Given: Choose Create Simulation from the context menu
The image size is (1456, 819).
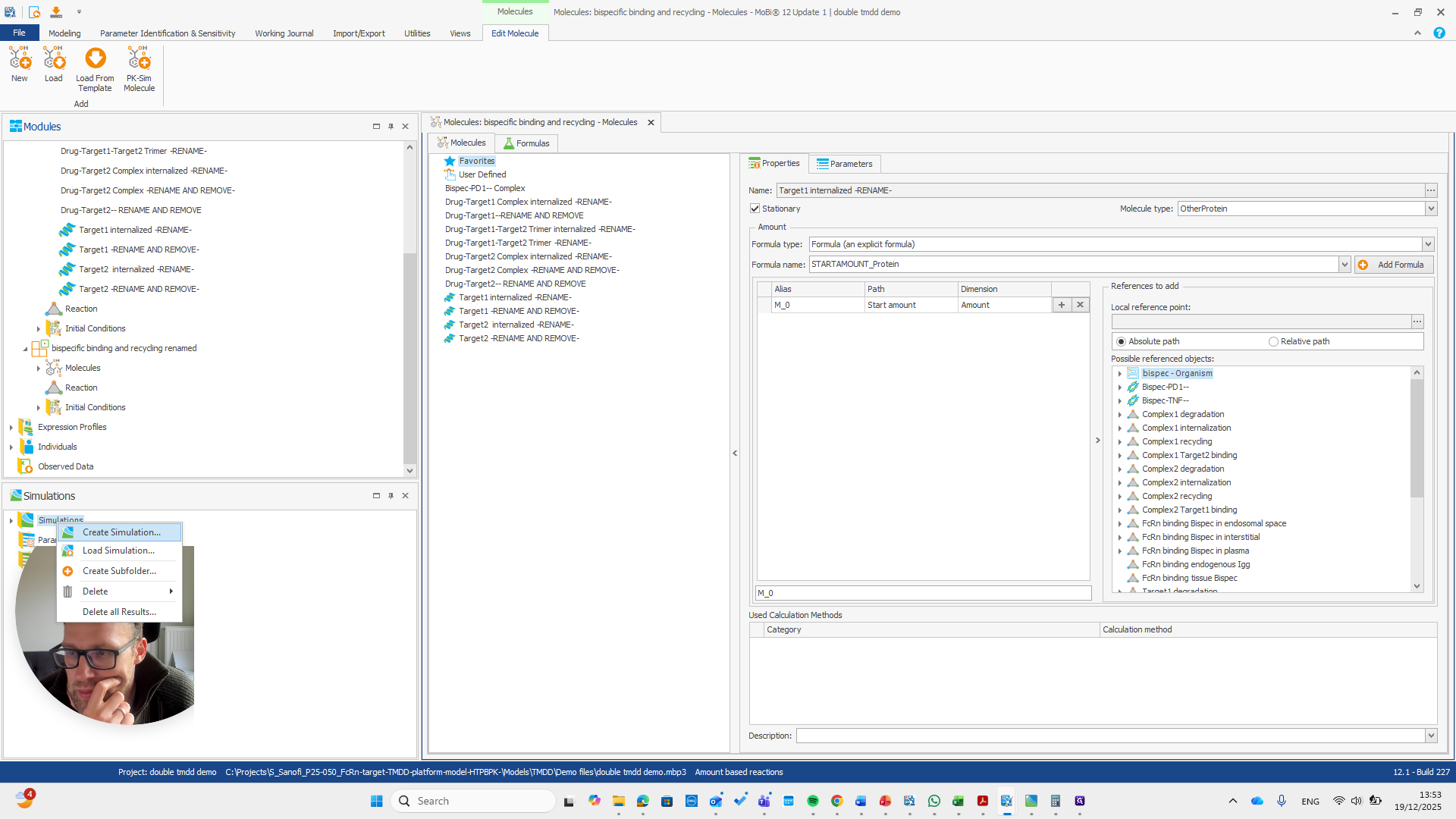Looking at the screenshot, I should [121, 532].
